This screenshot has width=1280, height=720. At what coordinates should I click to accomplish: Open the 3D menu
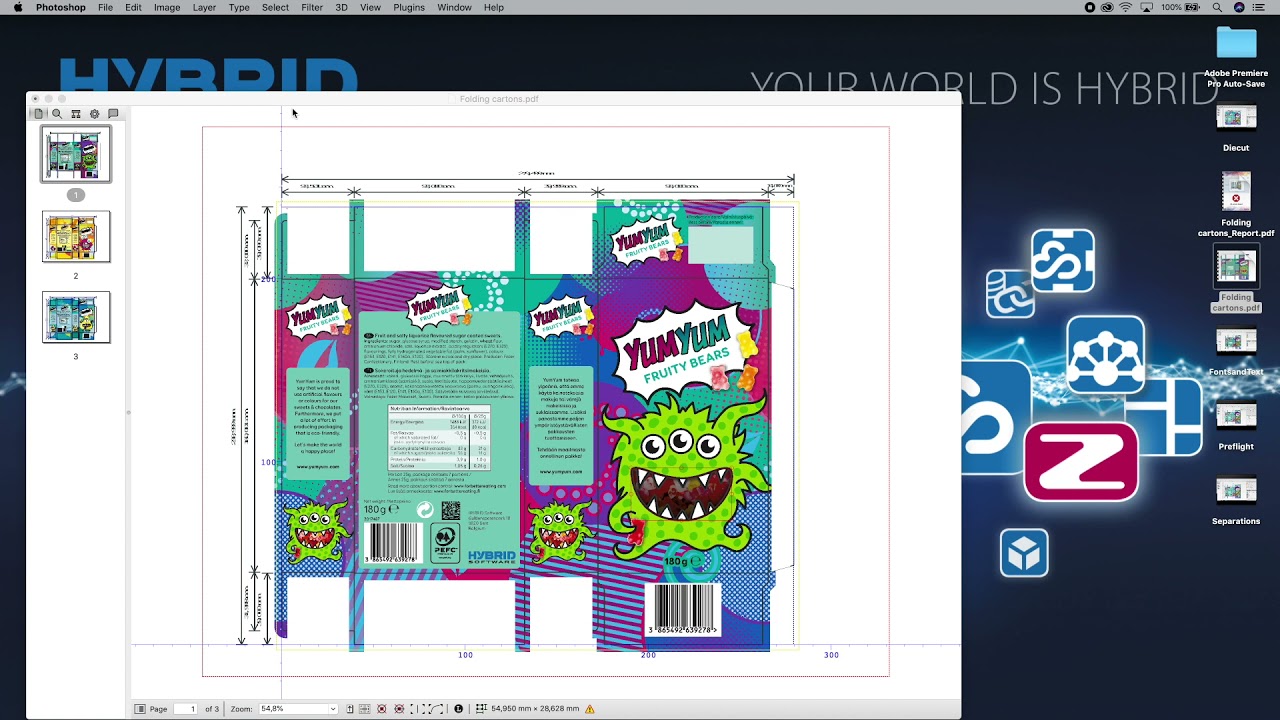pyautogui.click(x=341, y=7)
